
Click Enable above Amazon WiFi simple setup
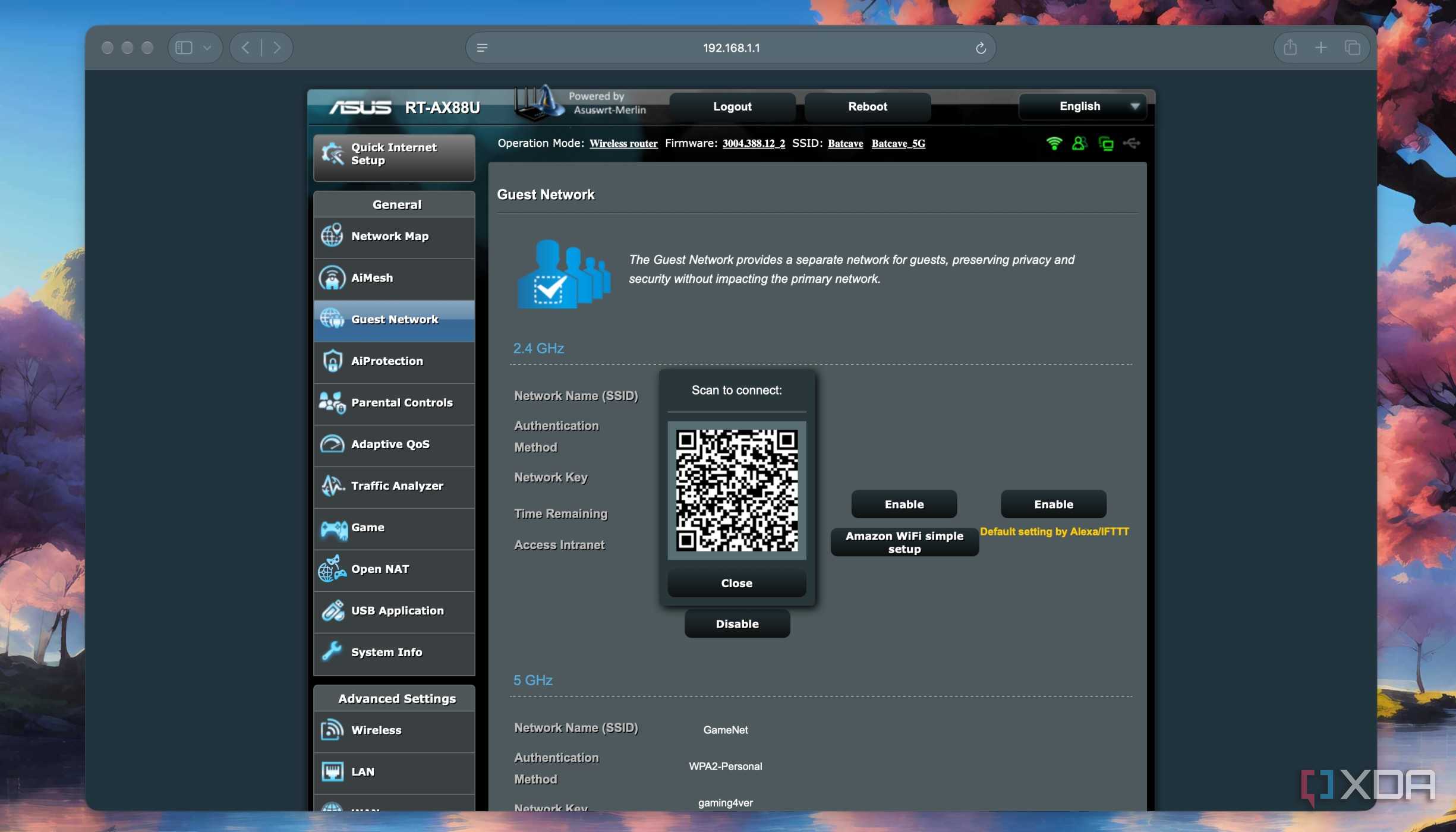pos(904,505)
